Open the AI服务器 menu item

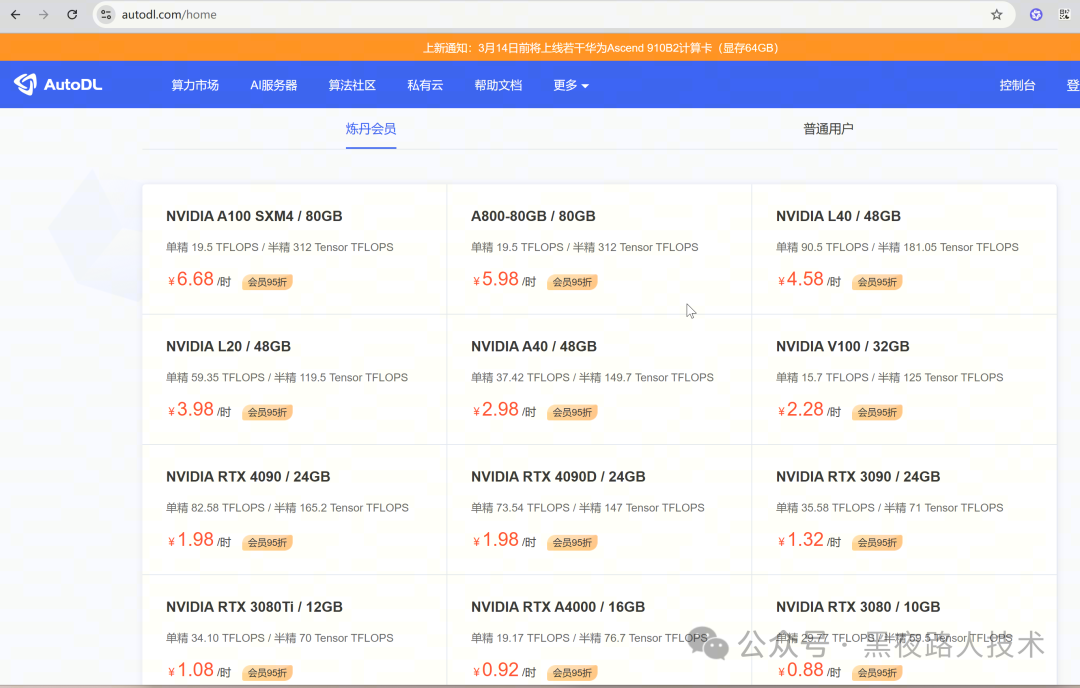tap(273, 85)
